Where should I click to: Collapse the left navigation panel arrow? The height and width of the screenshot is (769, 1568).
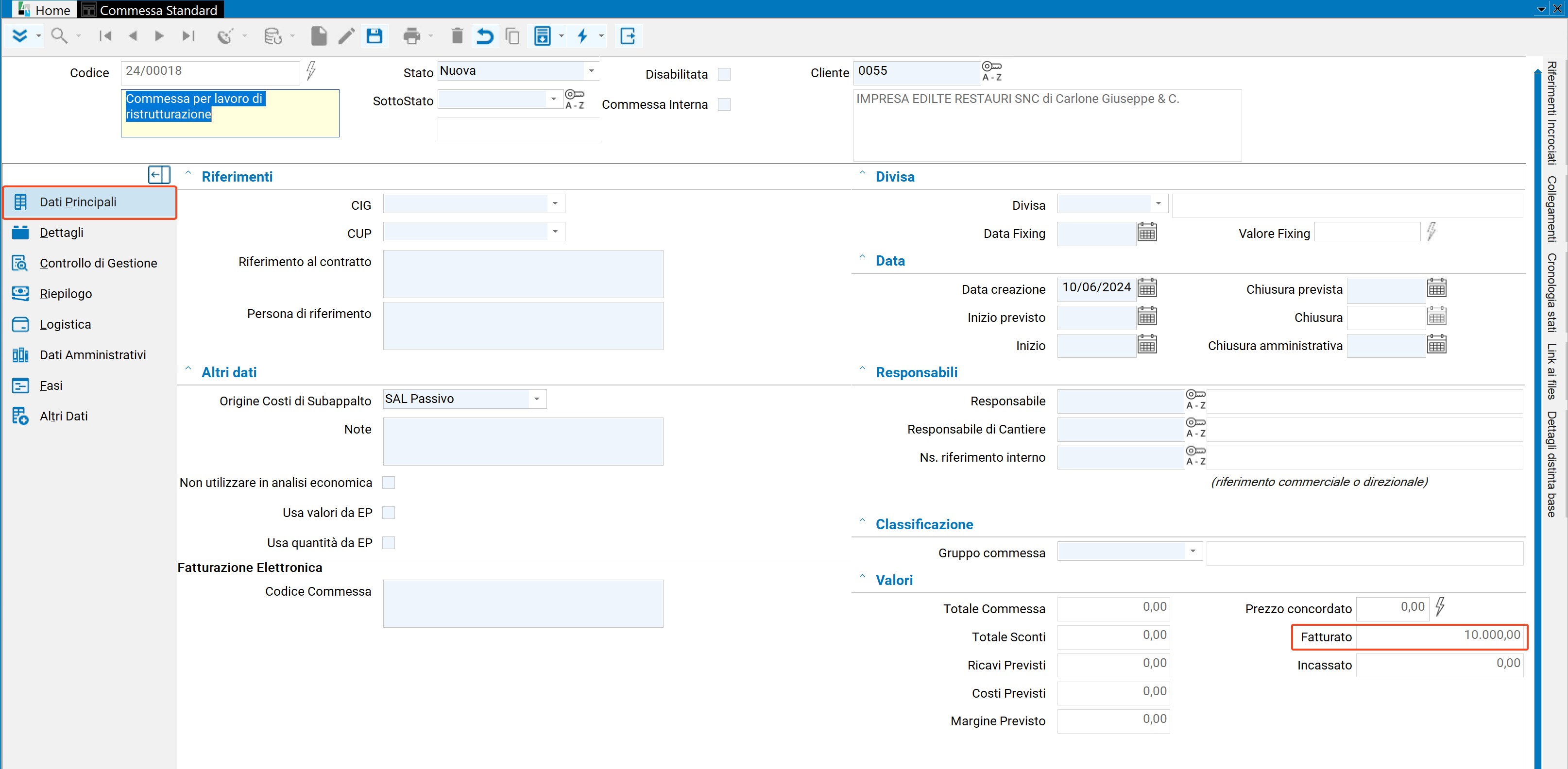(x=158, y=175)
